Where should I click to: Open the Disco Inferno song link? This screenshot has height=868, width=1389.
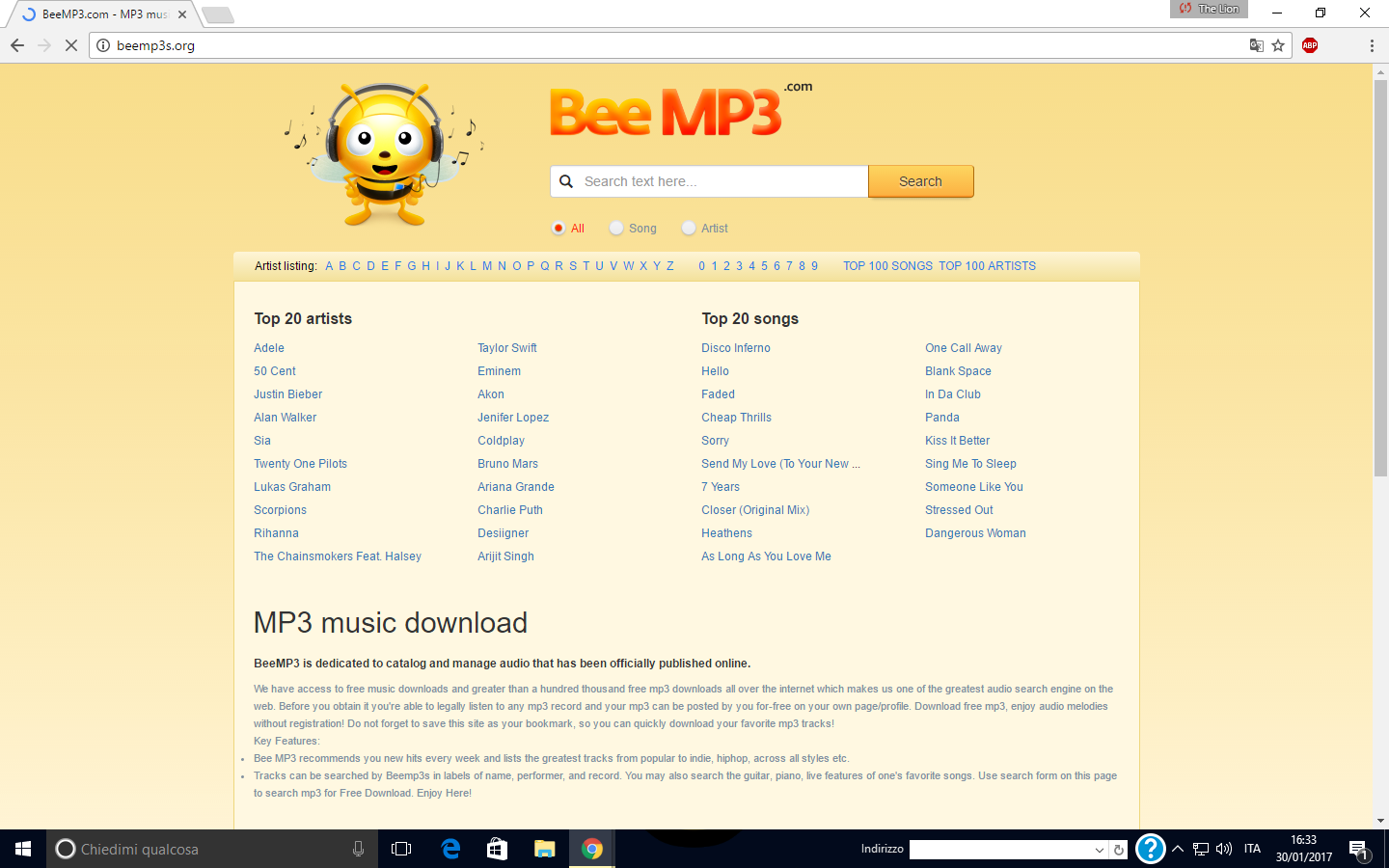point(736,348)
